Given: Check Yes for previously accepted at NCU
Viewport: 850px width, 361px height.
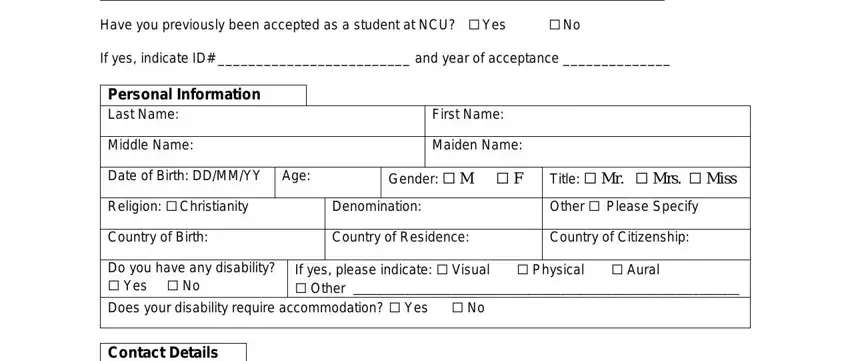Looking at the screenshot, I should pos(474,24).
